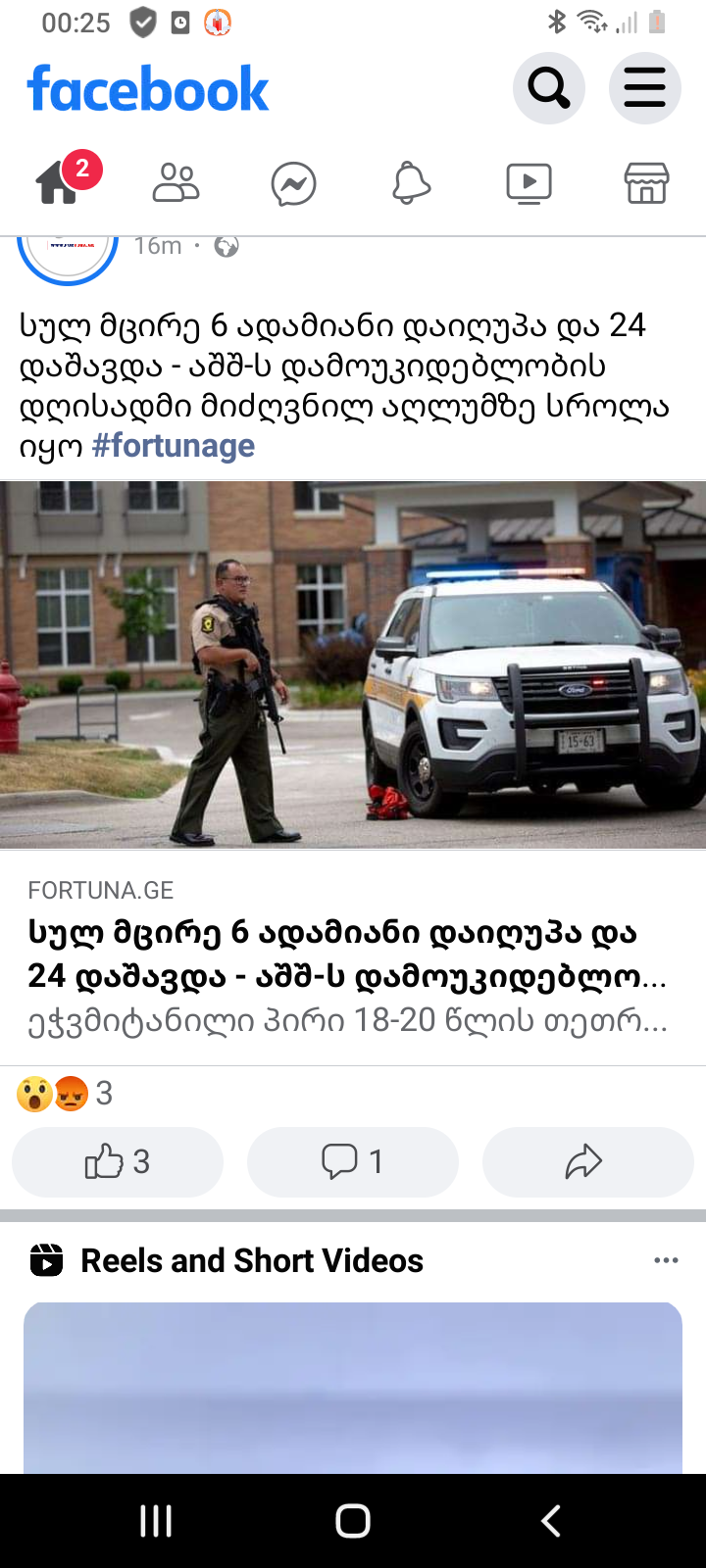Tap the Android back navigation button

[x=551, y=1521]
